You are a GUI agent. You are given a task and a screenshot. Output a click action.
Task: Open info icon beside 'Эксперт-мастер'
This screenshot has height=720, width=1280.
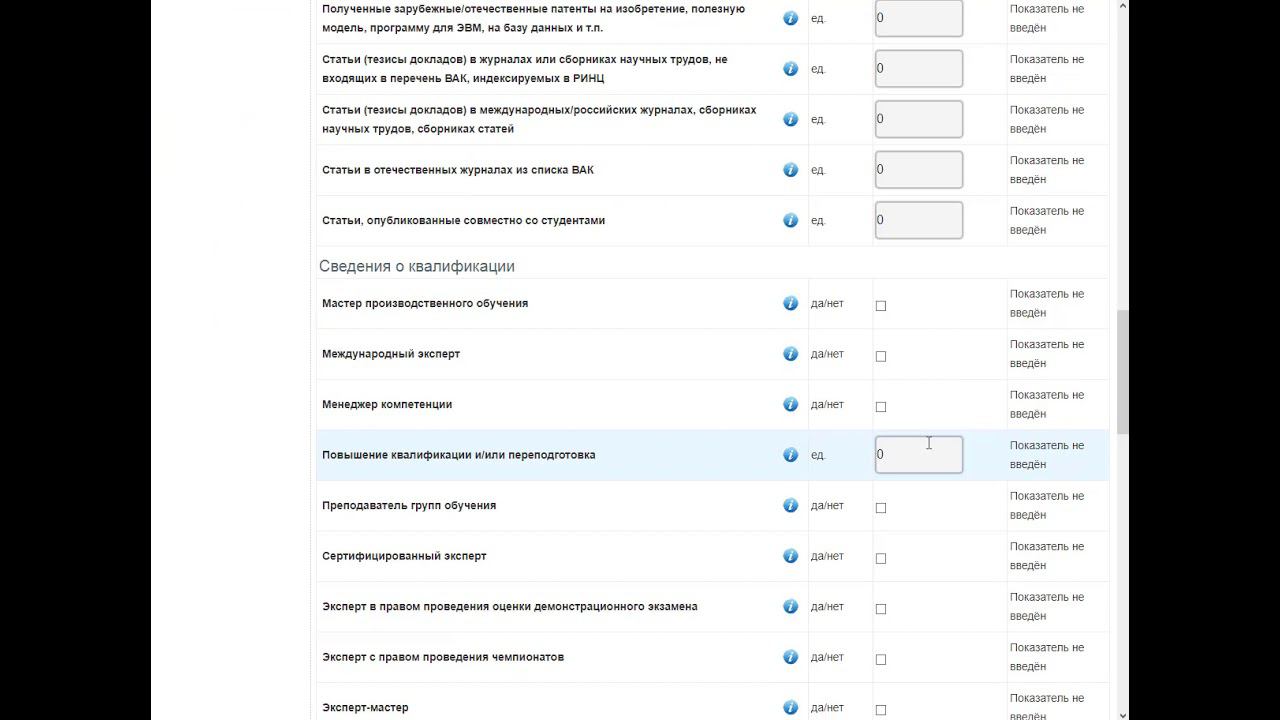coord(790,707)
